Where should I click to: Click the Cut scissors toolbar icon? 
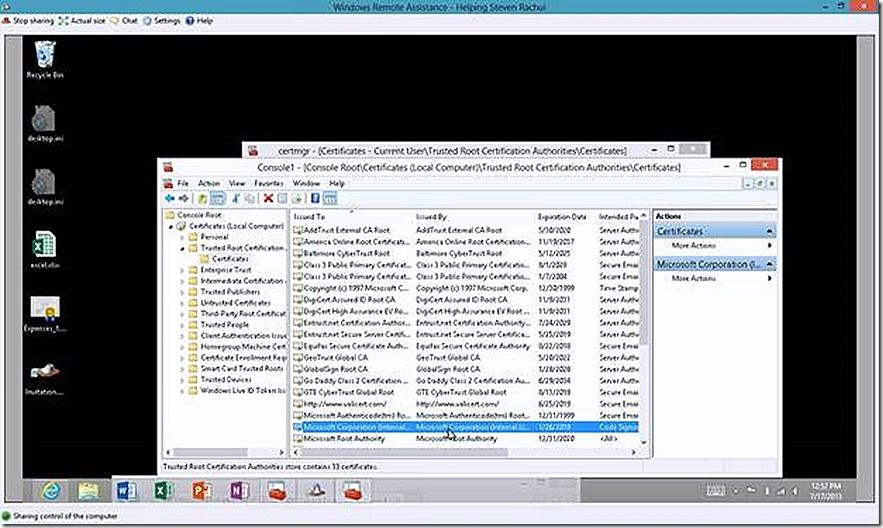click(x=236, y=198)
